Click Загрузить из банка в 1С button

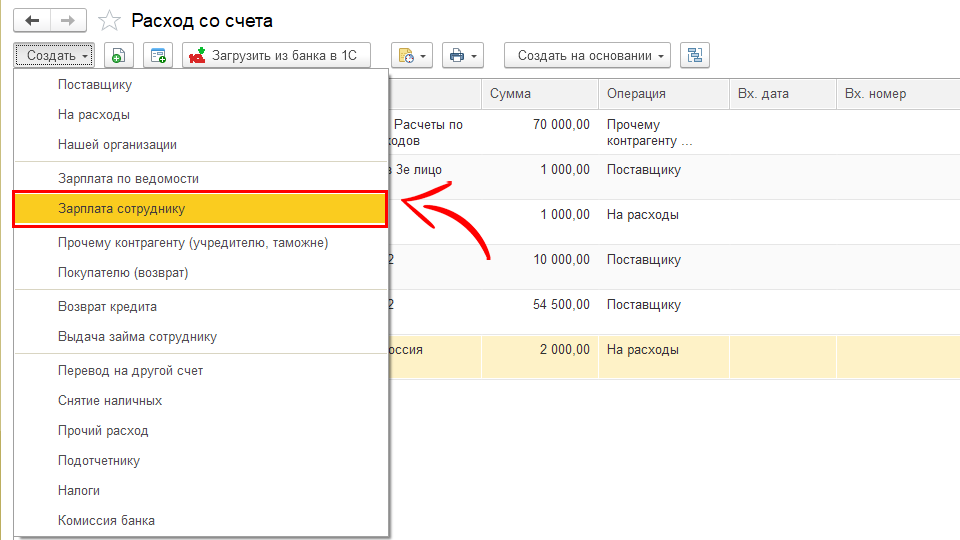(275, 56)
